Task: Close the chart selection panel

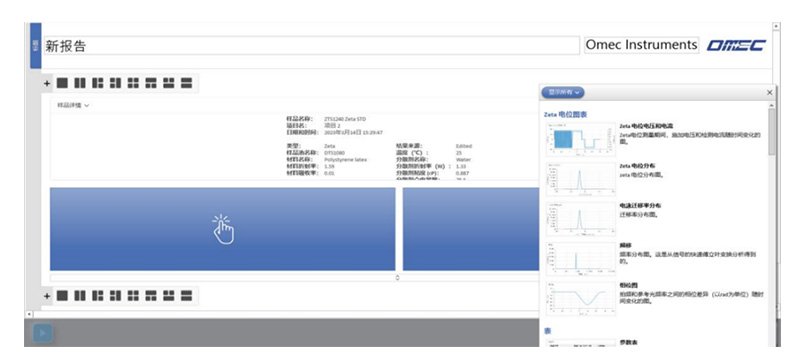Action: 769,92
